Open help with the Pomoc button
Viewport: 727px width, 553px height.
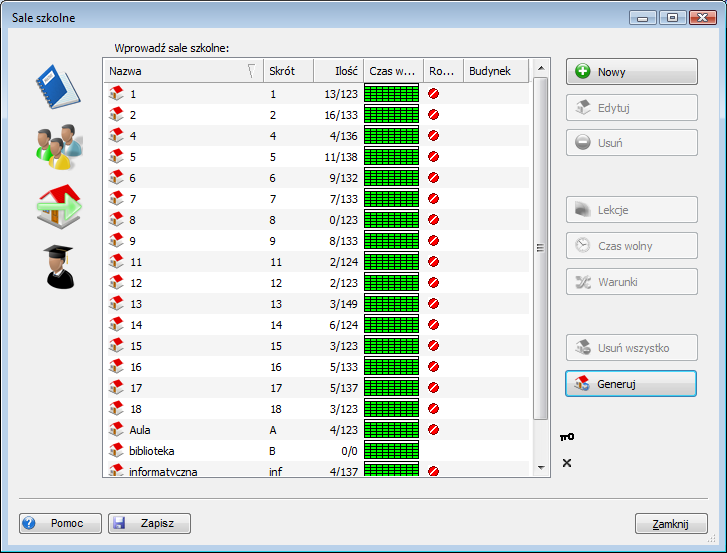click(x=60, y=523)
